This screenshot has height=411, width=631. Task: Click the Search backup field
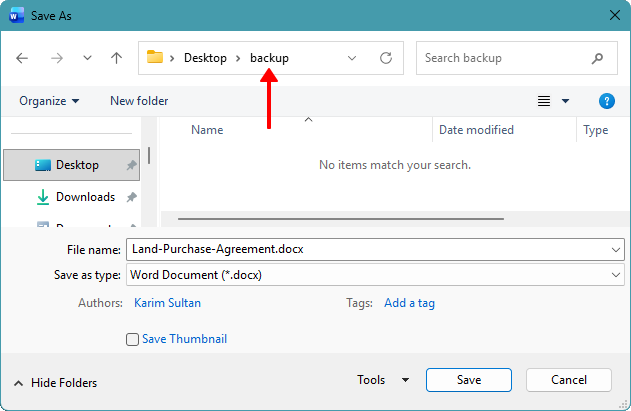pos(517,58)
